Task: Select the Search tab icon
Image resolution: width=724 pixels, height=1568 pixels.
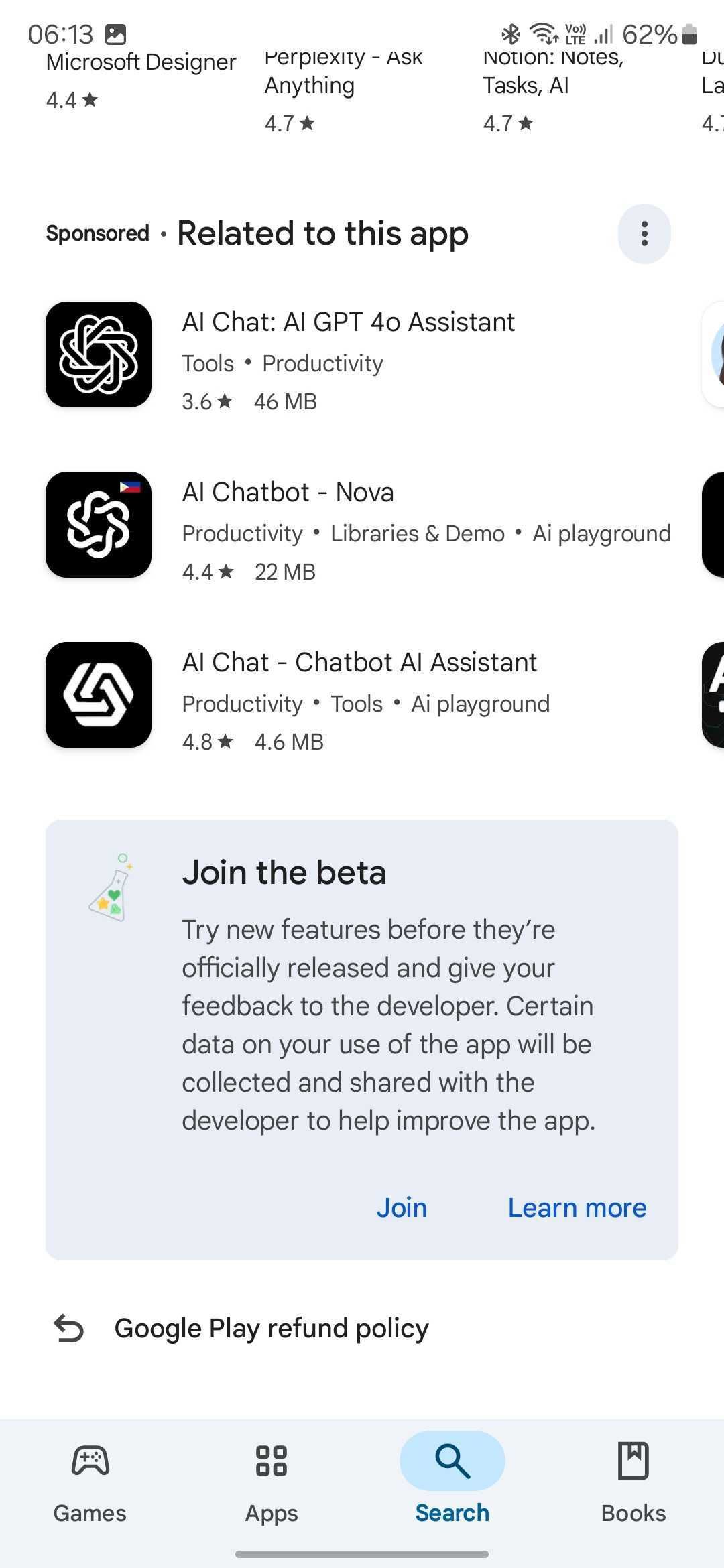Action: [452, 1461]
